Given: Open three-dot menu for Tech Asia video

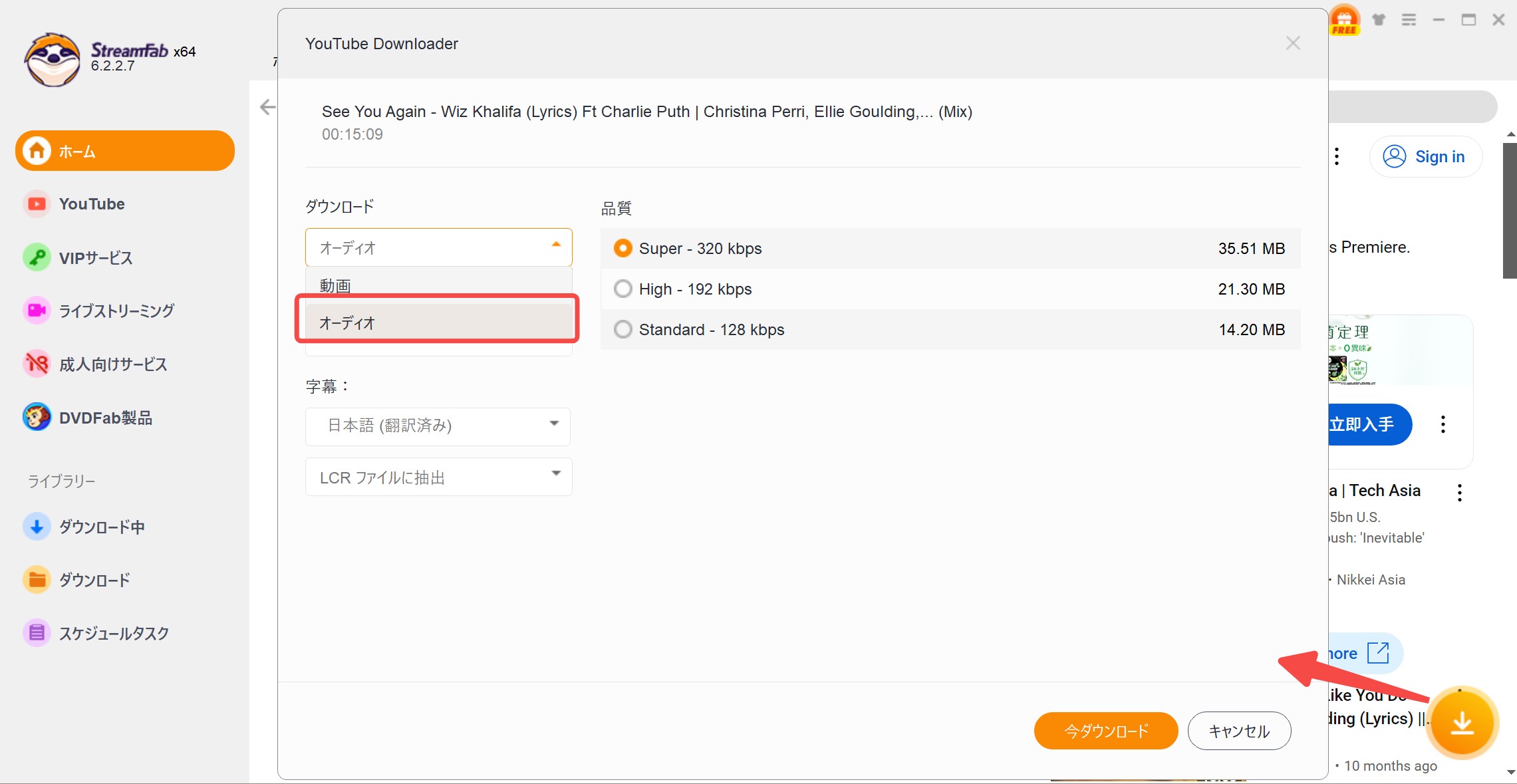Looking at the screenshot, I should pos(1460,493).
